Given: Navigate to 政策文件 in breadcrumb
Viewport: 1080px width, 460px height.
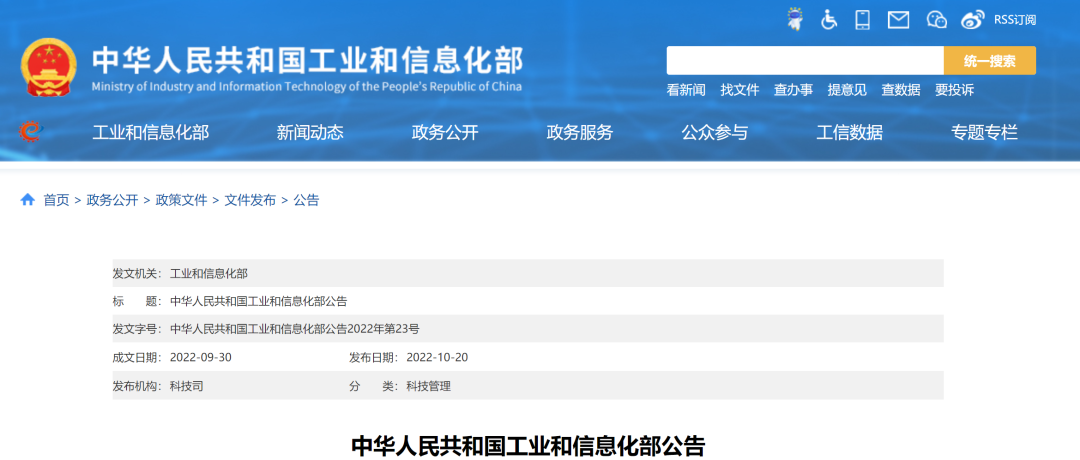Looking at the screenshot, I should [x=181, y=200].
